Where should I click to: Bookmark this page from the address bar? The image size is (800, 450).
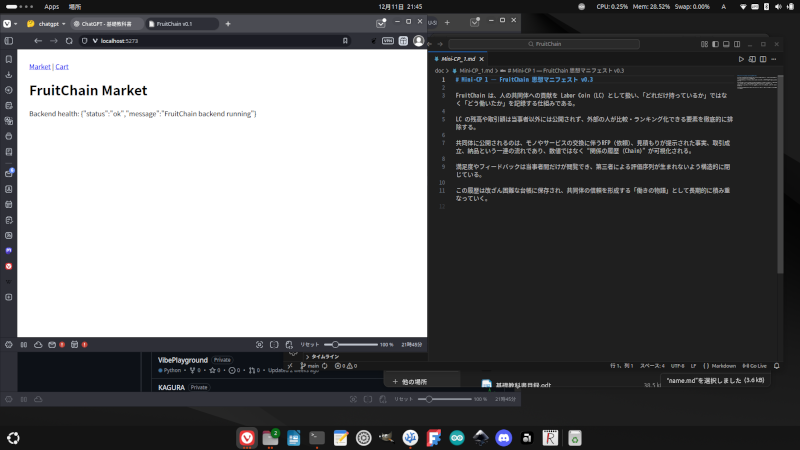tap(345, 41)
